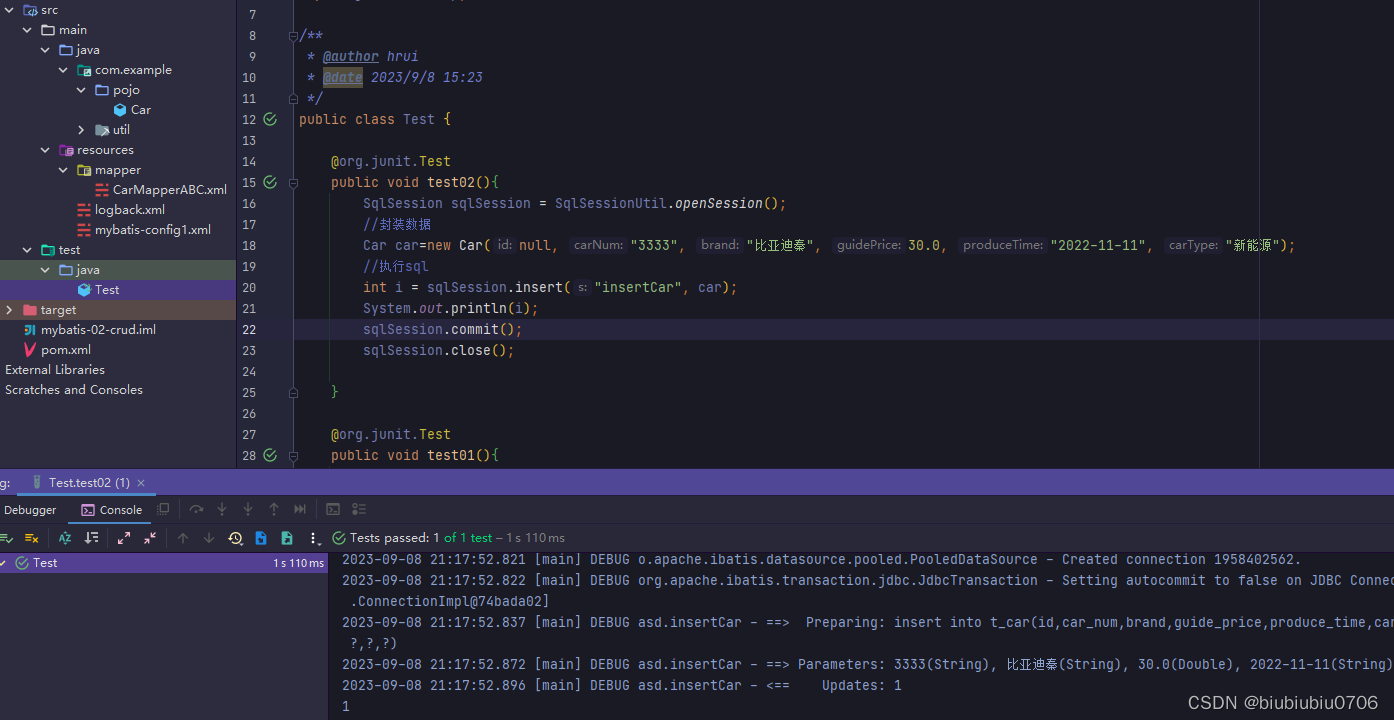1394x720 pixels.
Task: Click the Evaluate Expression icon
Action: [333, 510]
